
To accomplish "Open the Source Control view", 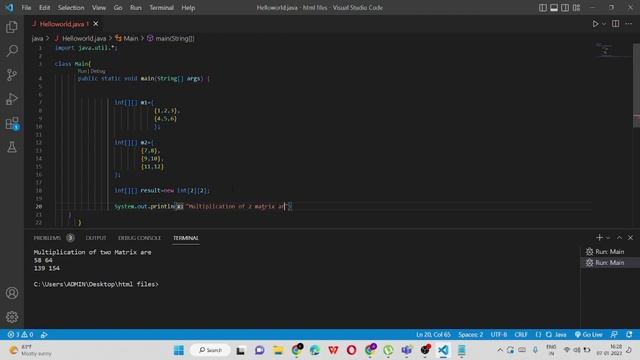I will pos(12,75).
